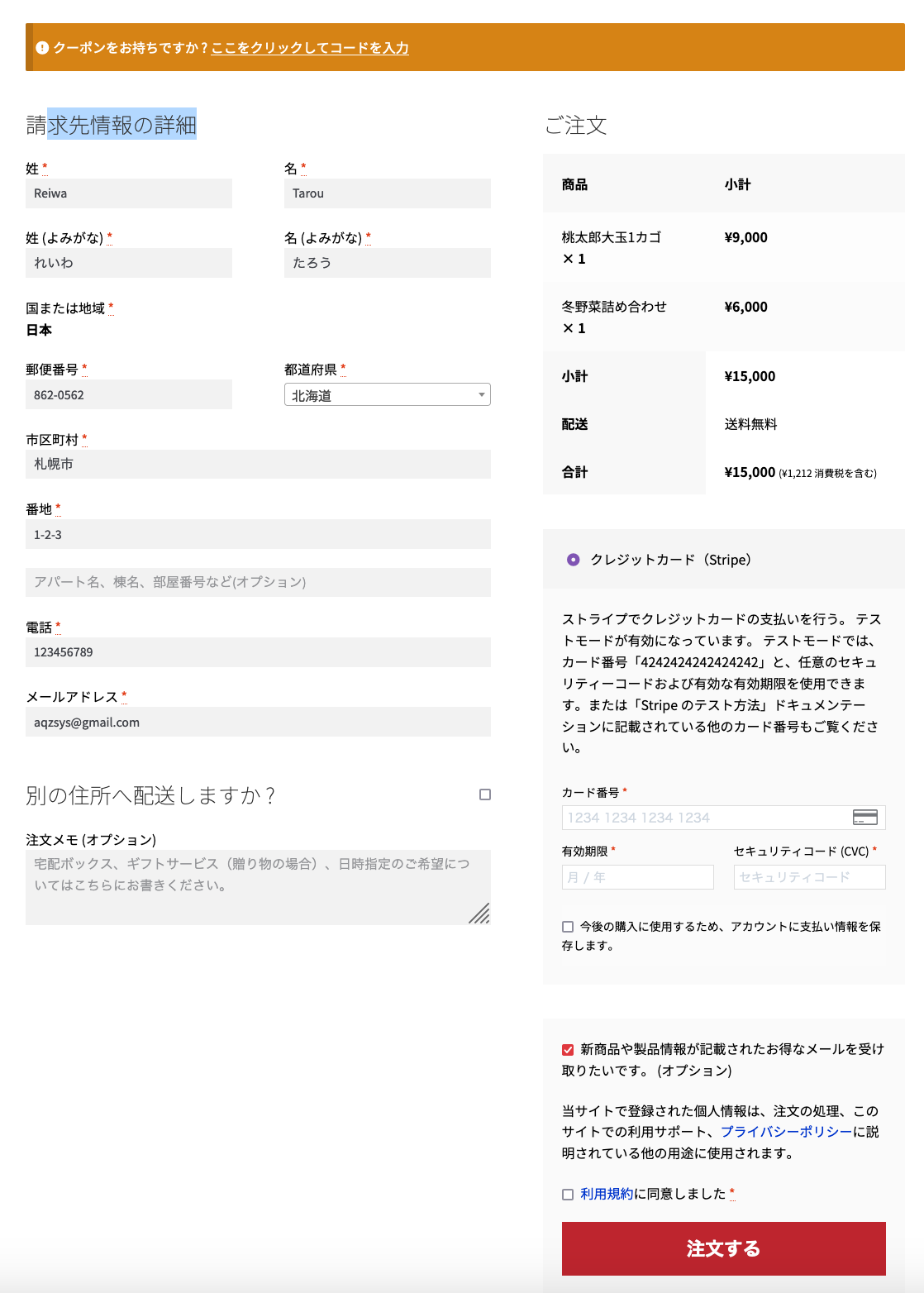
Task: Open the 利用規約 terms link
Action: point(606,1194)
